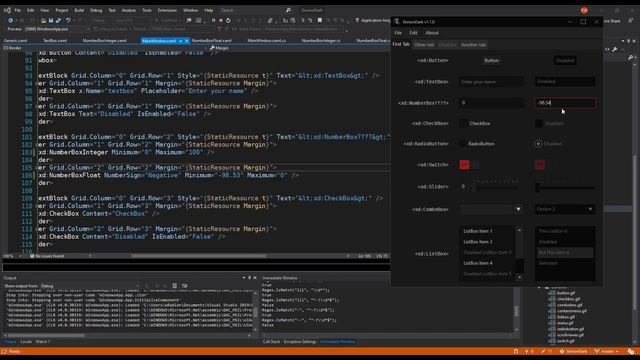Viewport: 640px width, 360px height.
Task: Click the Pause debugging (Break All) icon
Action: click(213, 20)
